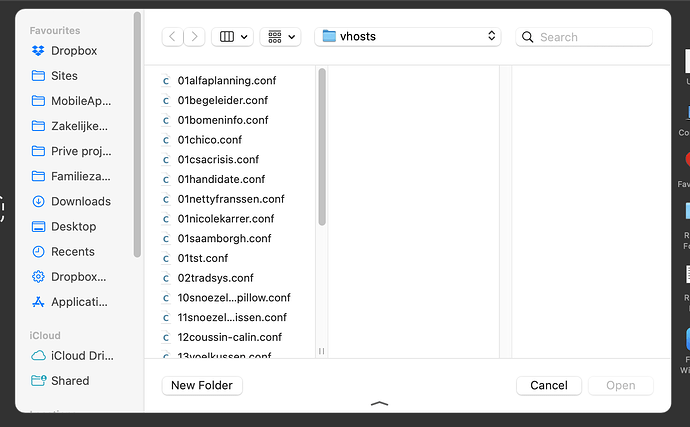The width and height of the screenshot is (690, 427).
Task: Open the grouping options dropdown
Action: tap(280, 37)
